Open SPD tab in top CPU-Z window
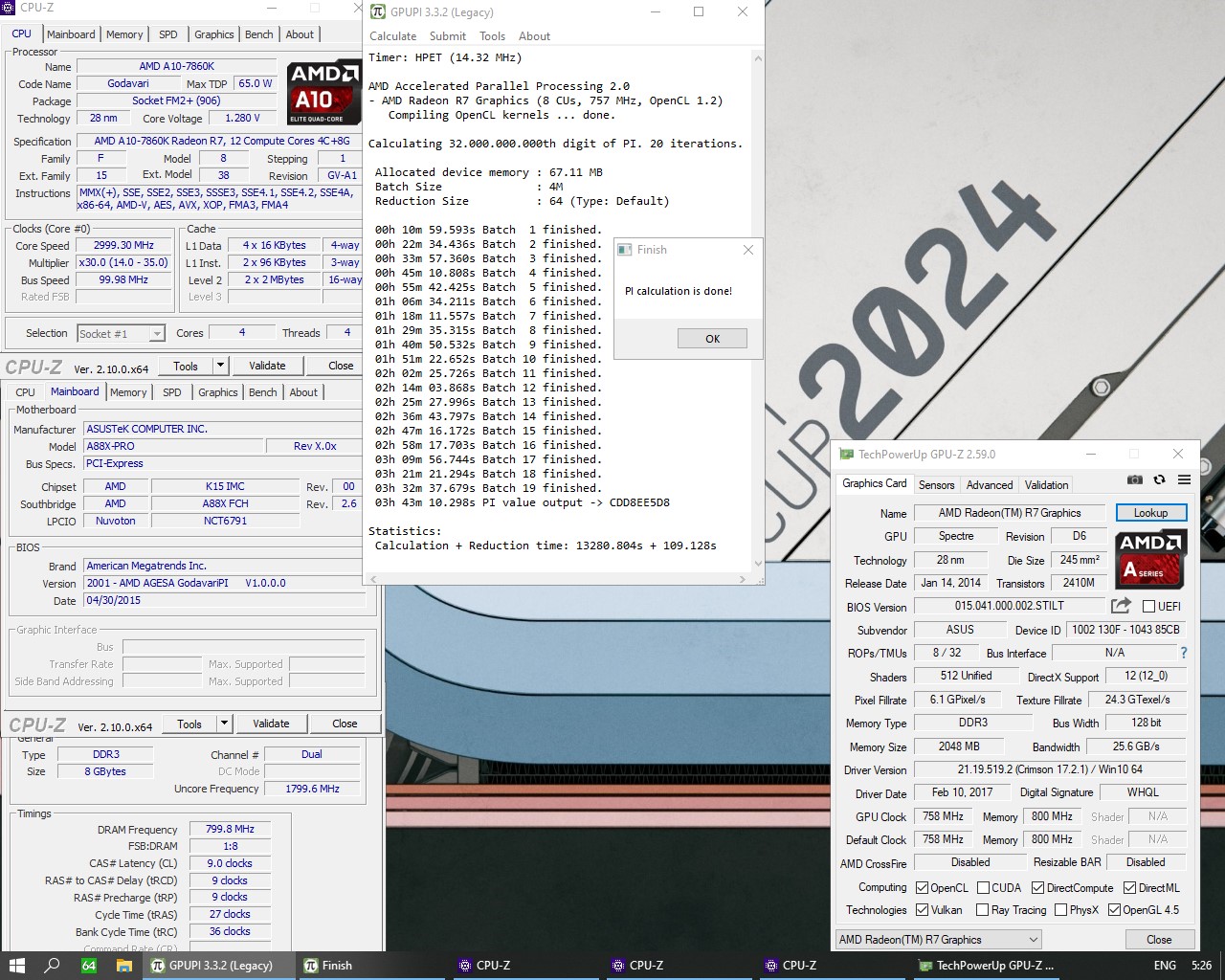Screen dimensions: 1225x980 point(168,34)
